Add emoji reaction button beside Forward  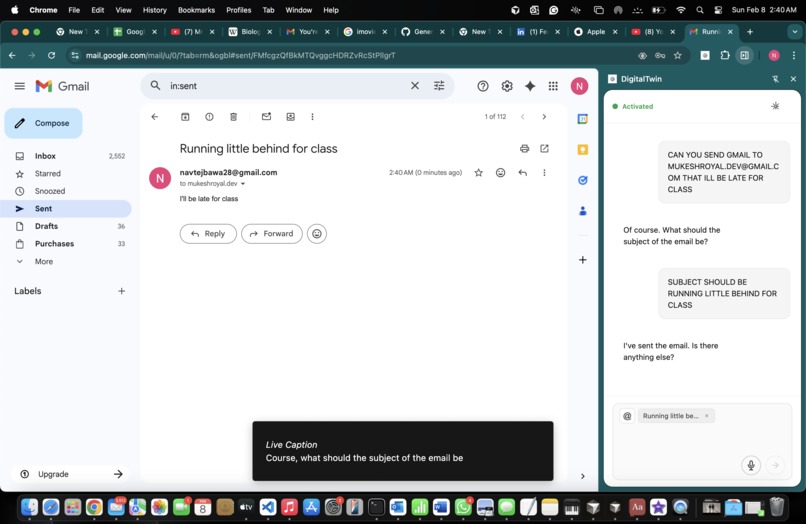pos(317,233)
